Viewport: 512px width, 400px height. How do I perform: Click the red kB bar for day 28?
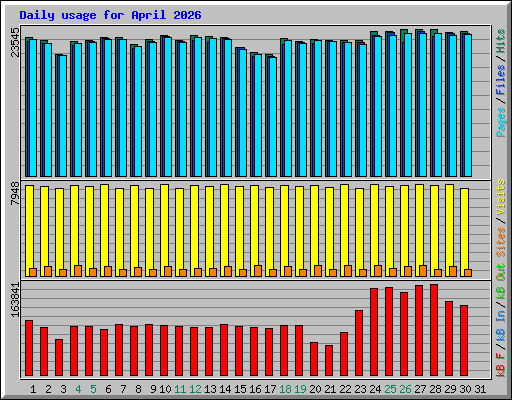(x=434, y=330)
